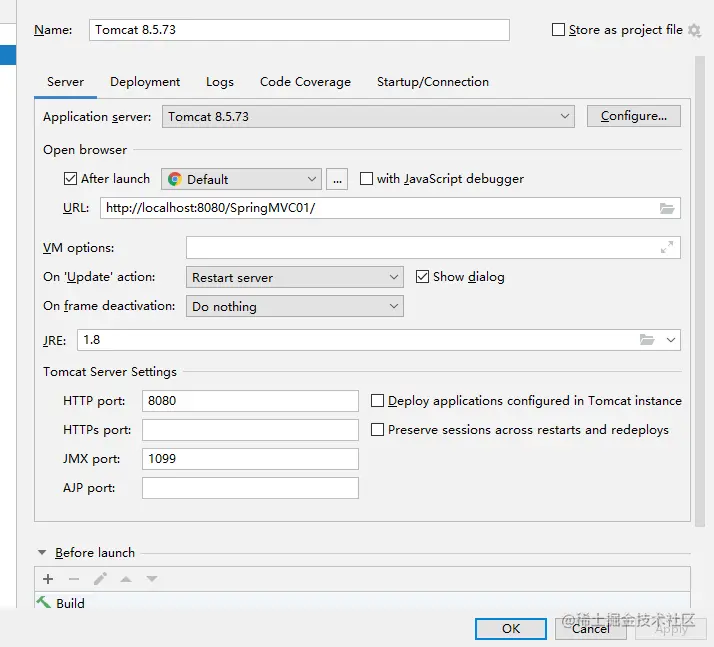The height and width of the screenshot is (647, 714).
Task: Move Before launch task down with arrow
Action: [152, 579]
